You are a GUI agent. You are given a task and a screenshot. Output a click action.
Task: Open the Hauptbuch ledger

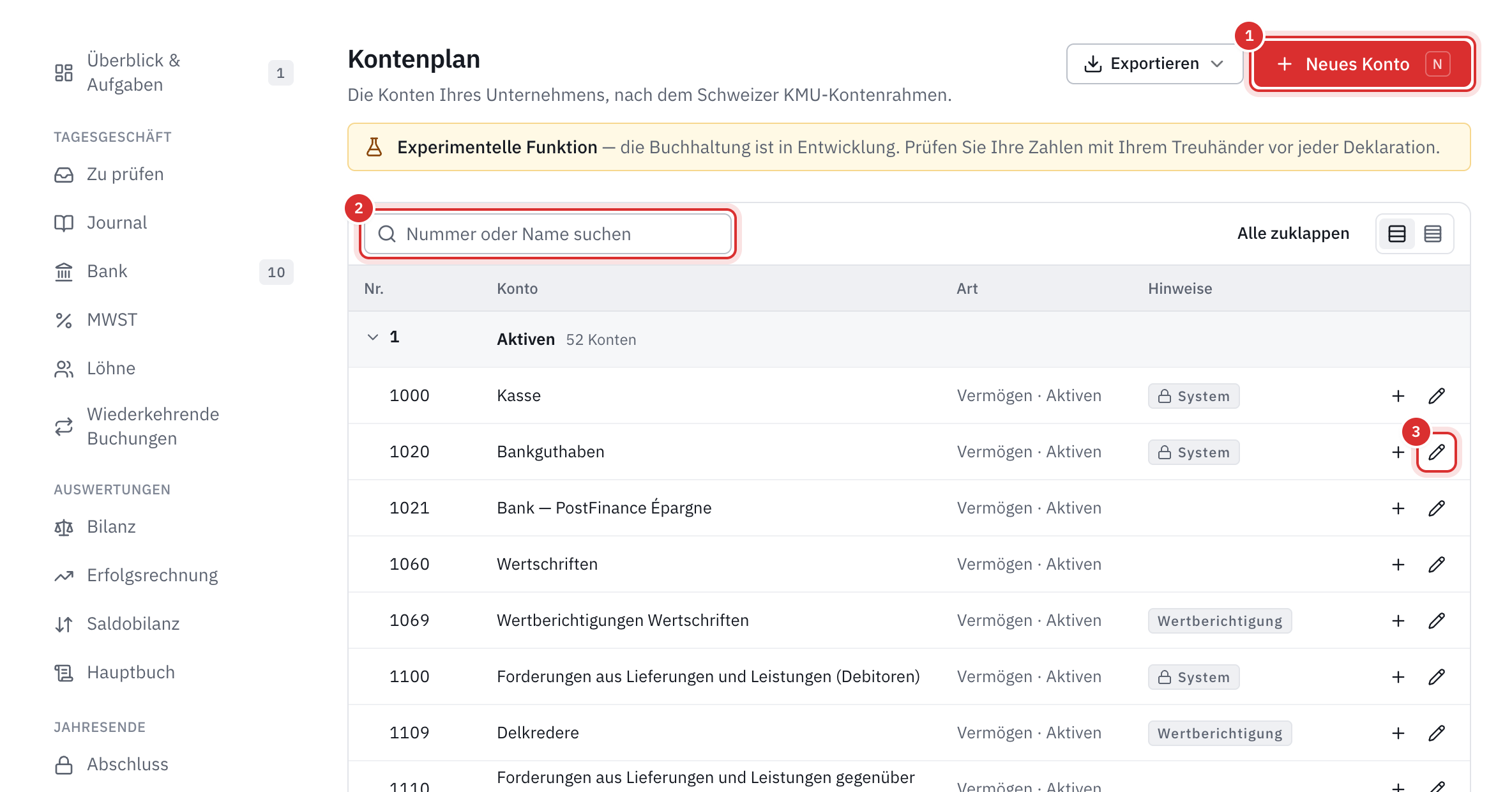[174, 673]
